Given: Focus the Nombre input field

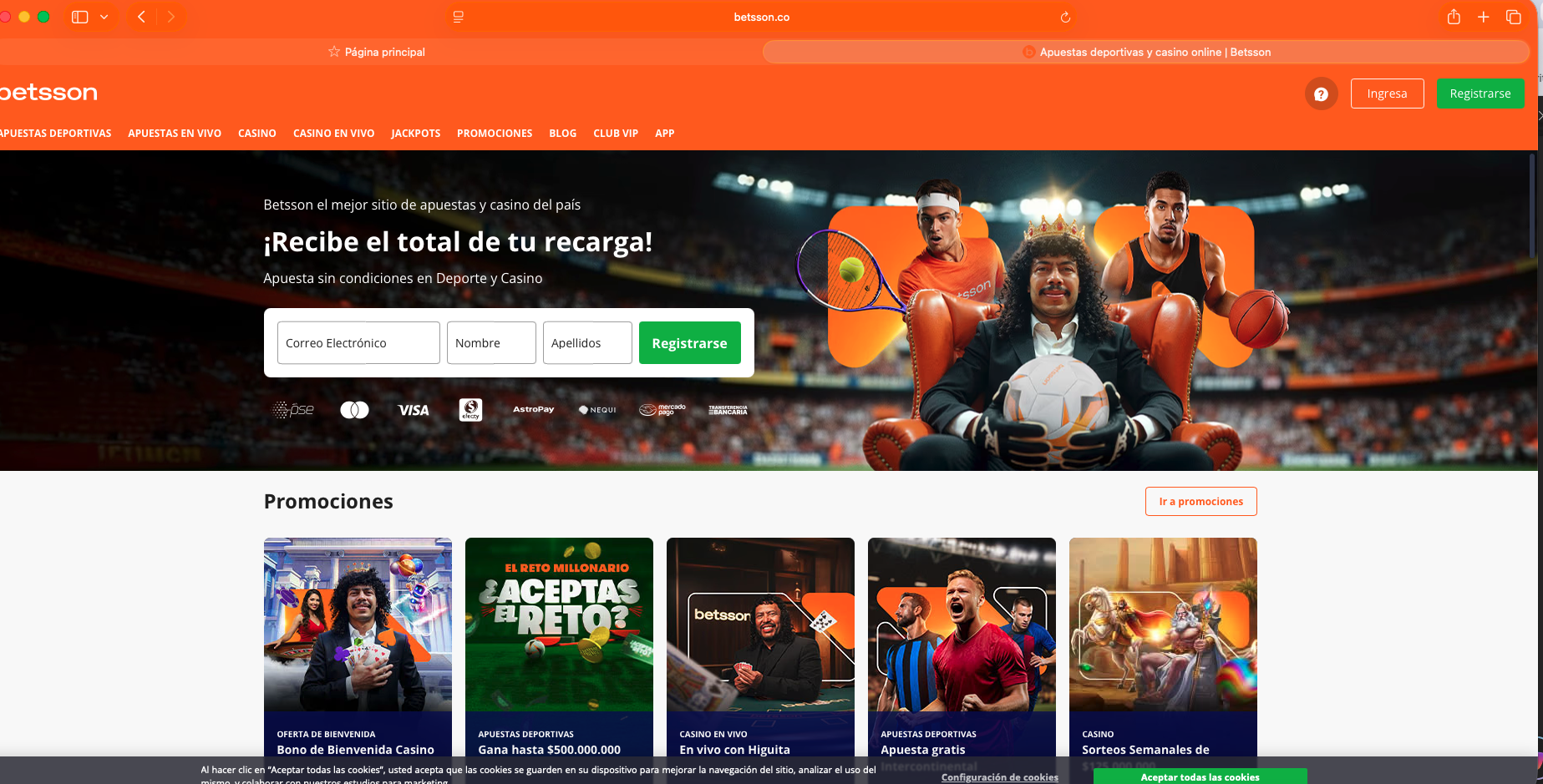Looking at the screenshot, I should [x=491, y=343].
